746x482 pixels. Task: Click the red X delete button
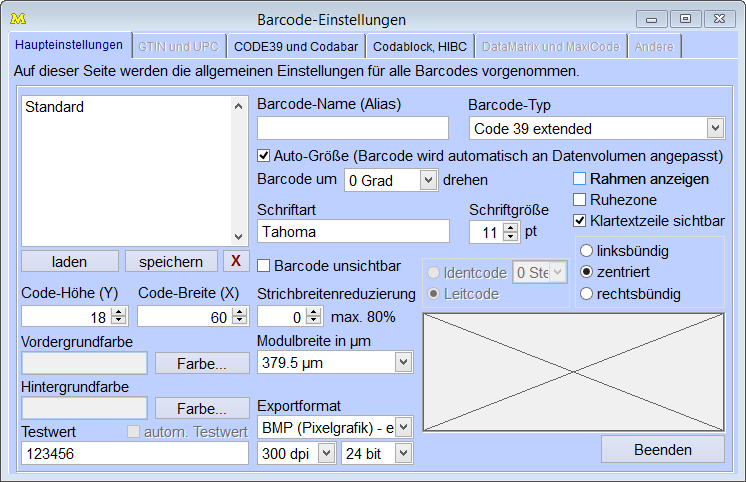[236, 262]
